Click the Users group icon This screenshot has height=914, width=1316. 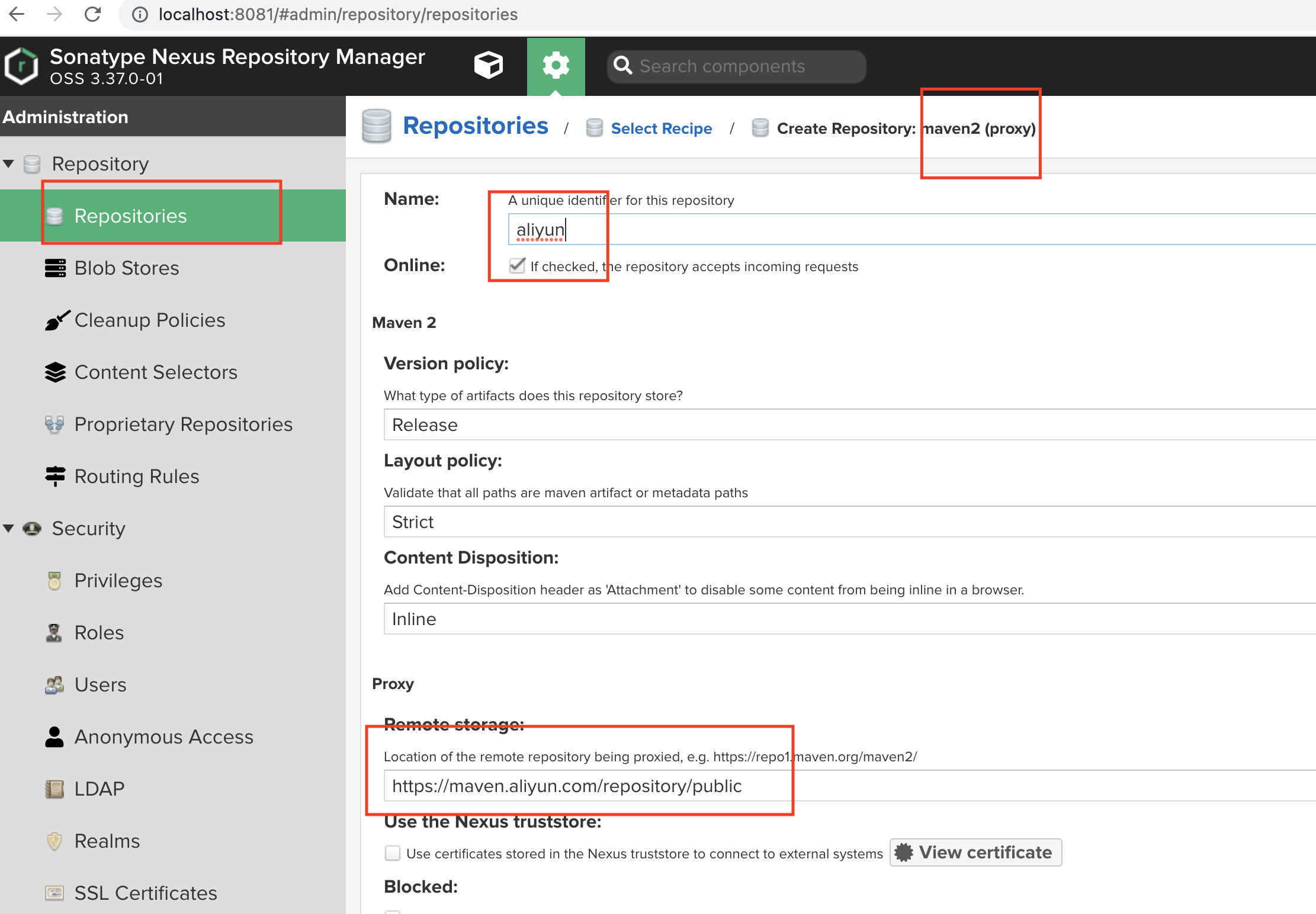[x=54, y=685]
